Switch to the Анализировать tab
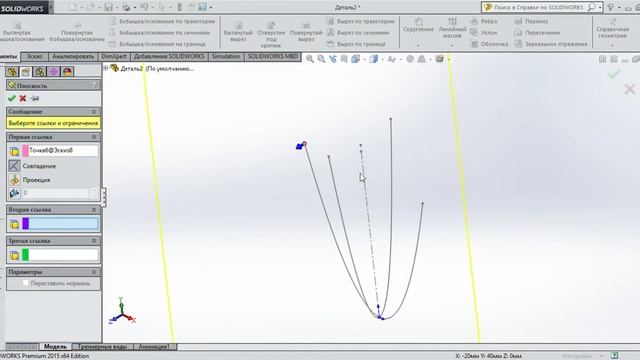 click(x=73, y=57)
